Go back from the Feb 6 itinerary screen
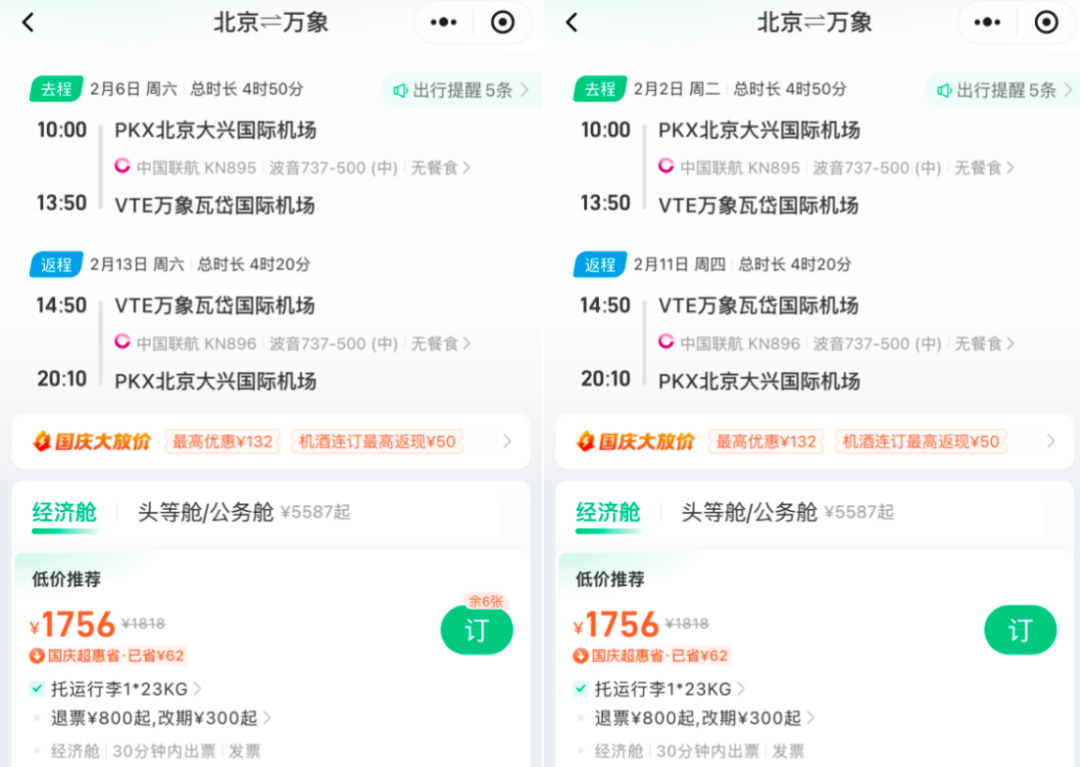This screenshot has width=1080, height=767. (x=28, y=23)
